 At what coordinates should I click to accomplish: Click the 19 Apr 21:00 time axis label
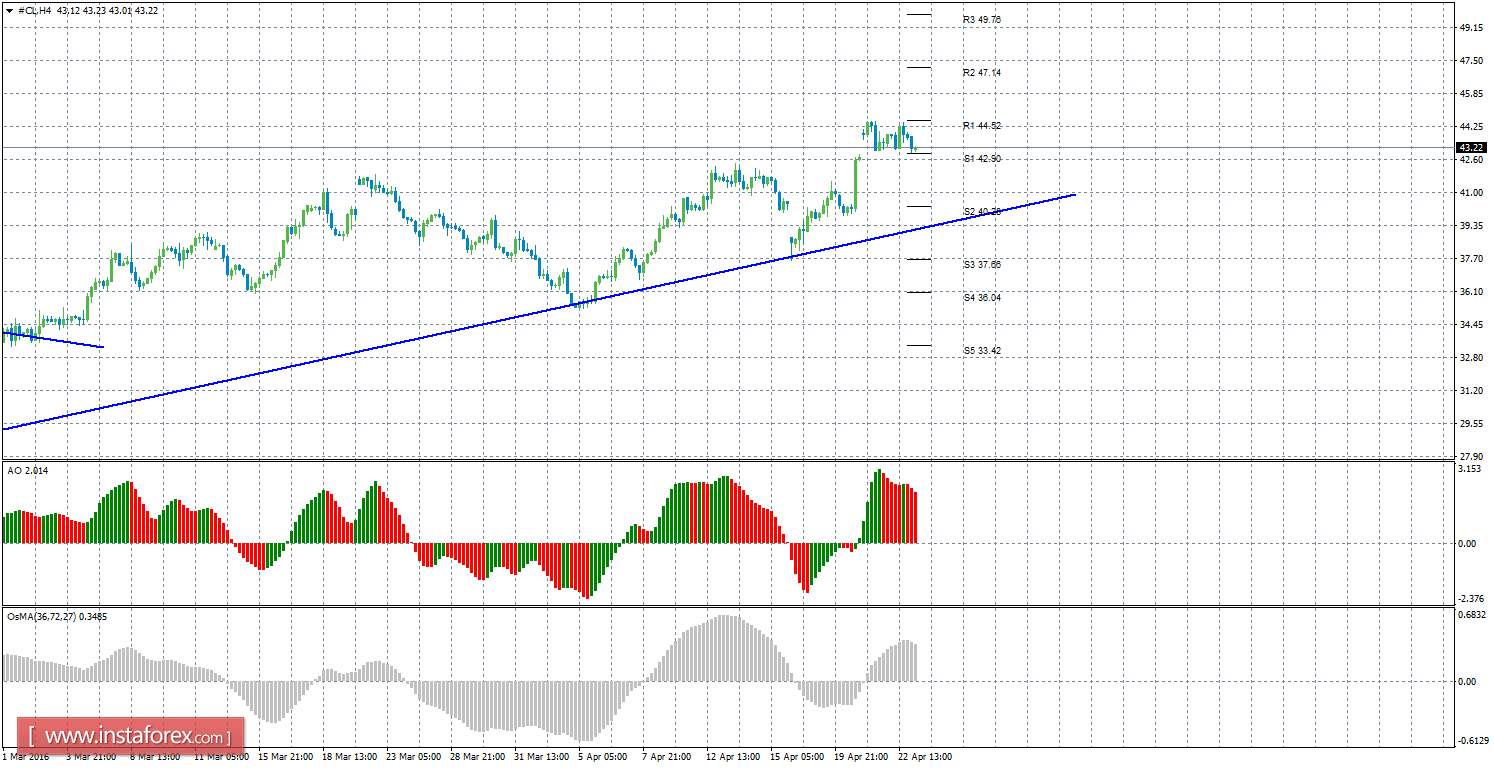861,757
